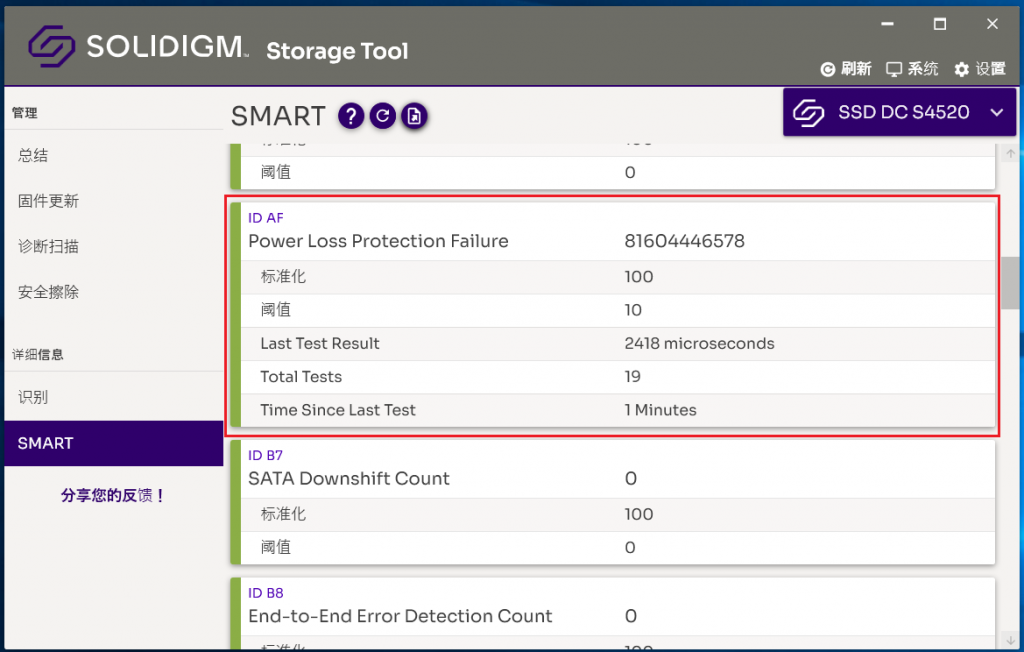Image resolution: width=1024 pixels, height=652 pixels.
Task: Open 诊断扫描 diagnostic scan page
Action: (114, 246)
